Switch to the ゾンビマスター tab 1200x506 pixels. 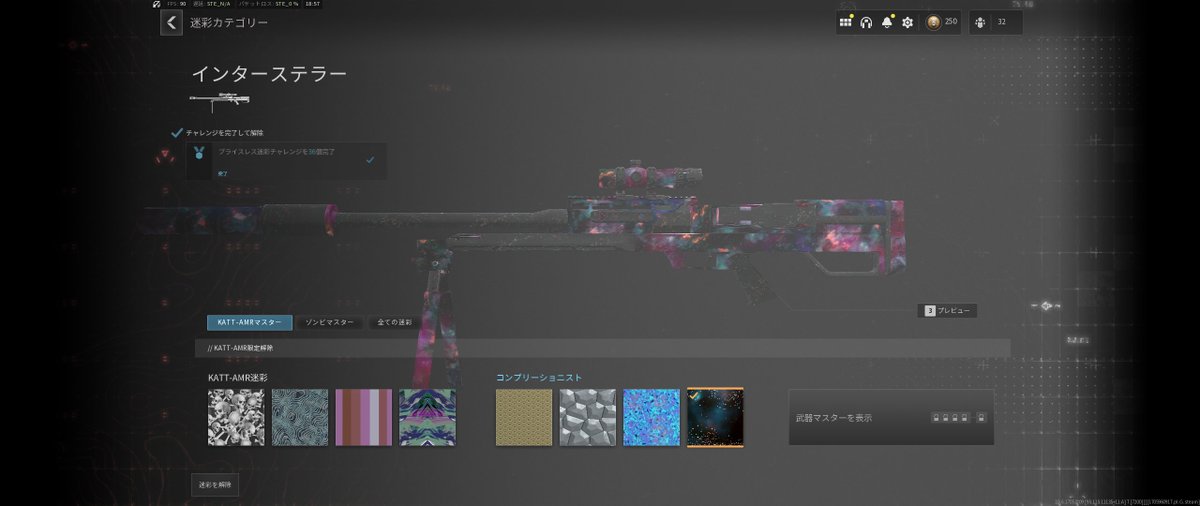point(329,322)
